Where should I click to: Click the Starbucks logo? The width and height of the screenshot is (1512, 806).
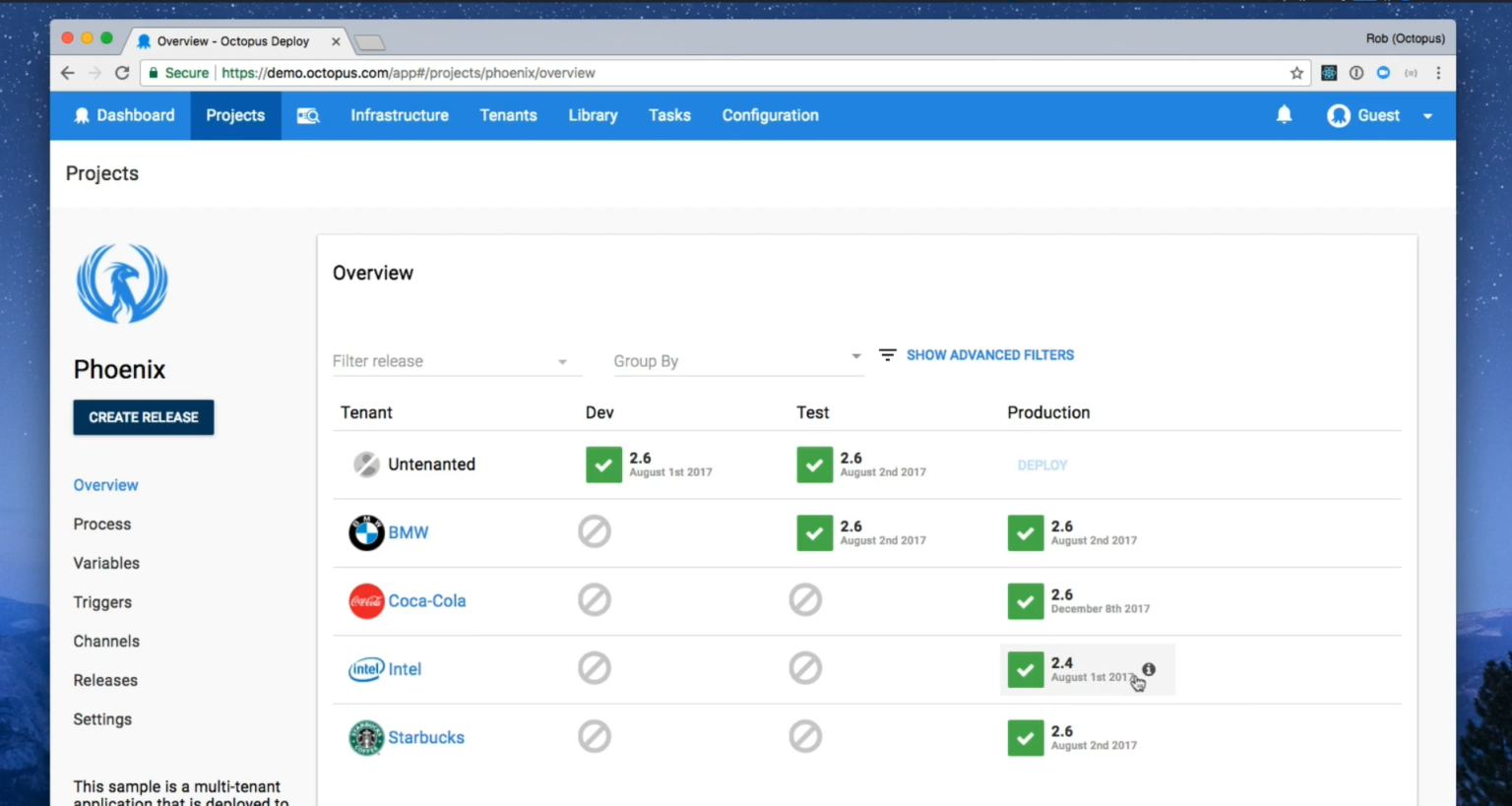tap(366, 737)
